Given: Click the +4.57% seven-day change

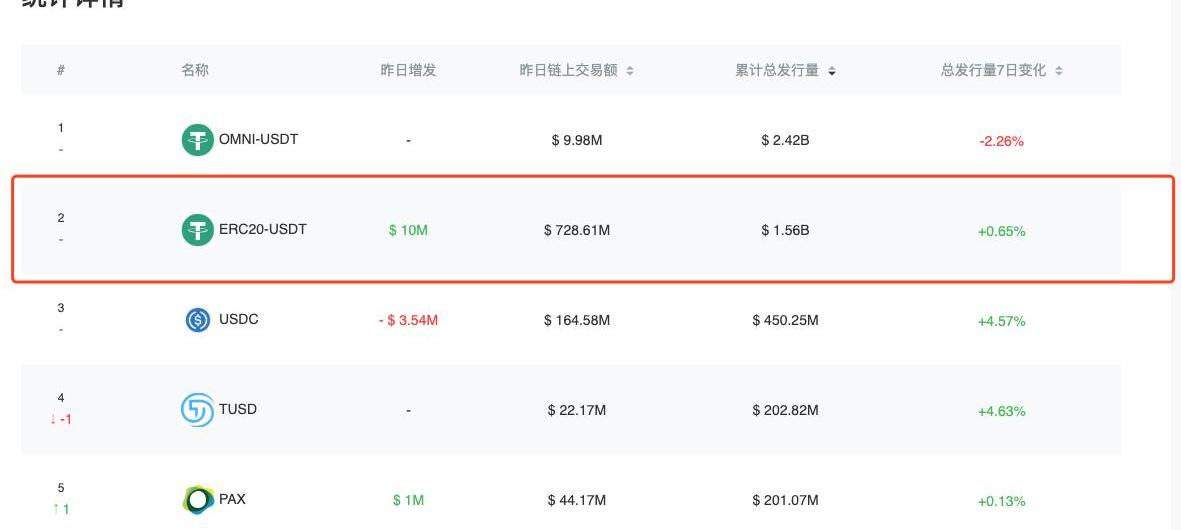Looking at the screenshot, I should pos(1002,321).
